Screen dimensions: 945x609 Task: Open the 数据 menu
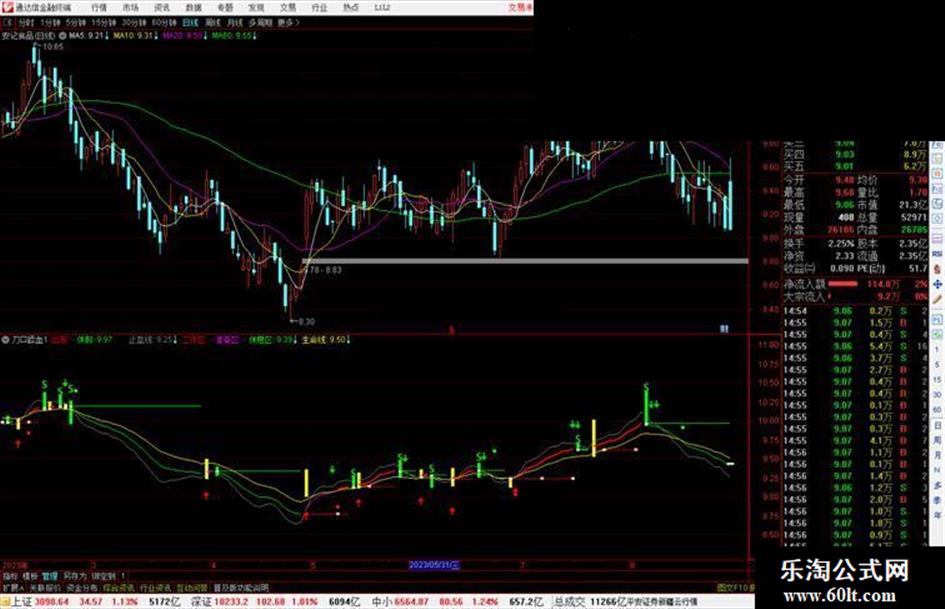pos(193,8)
